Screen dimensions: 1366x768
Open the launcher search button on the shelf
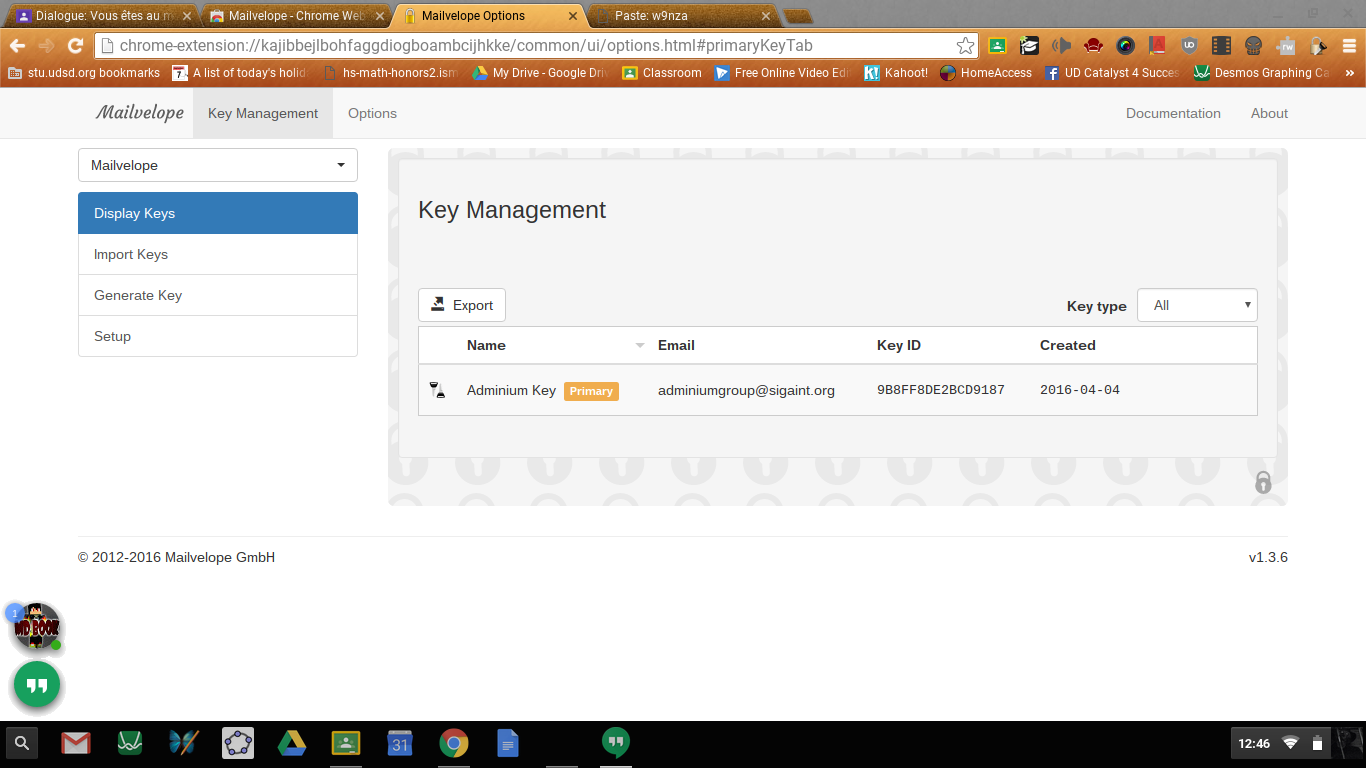pos(22,743)
